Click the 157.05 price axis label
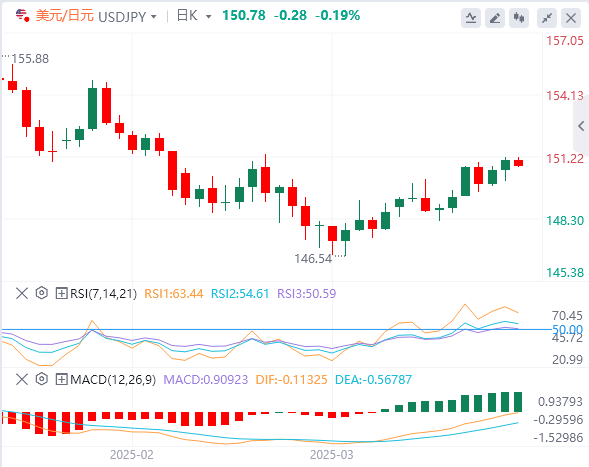The width and height of the screenshot is (589, 467). click(565, 41)
